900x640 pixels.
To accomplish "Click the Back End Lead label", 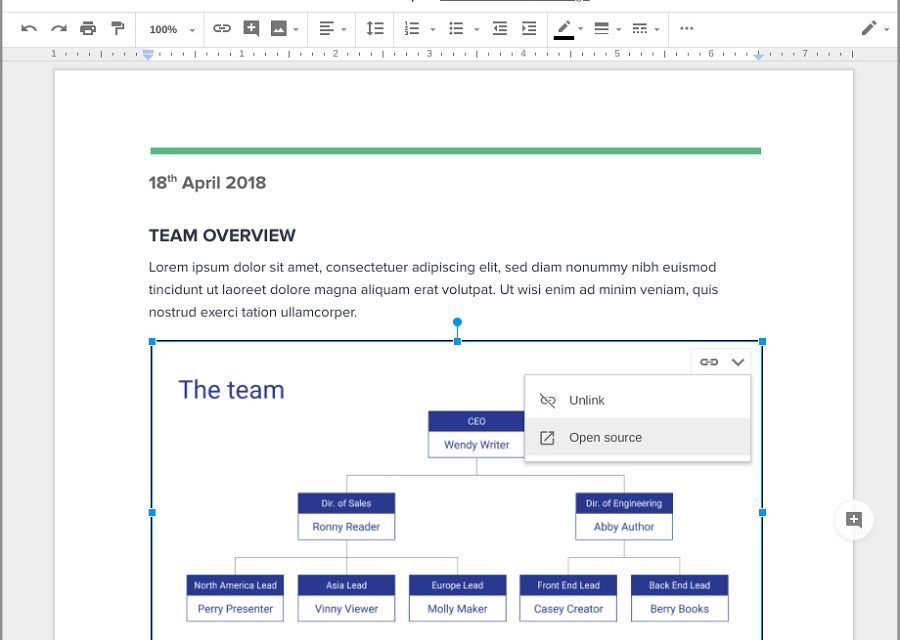I will click(680, 585).
